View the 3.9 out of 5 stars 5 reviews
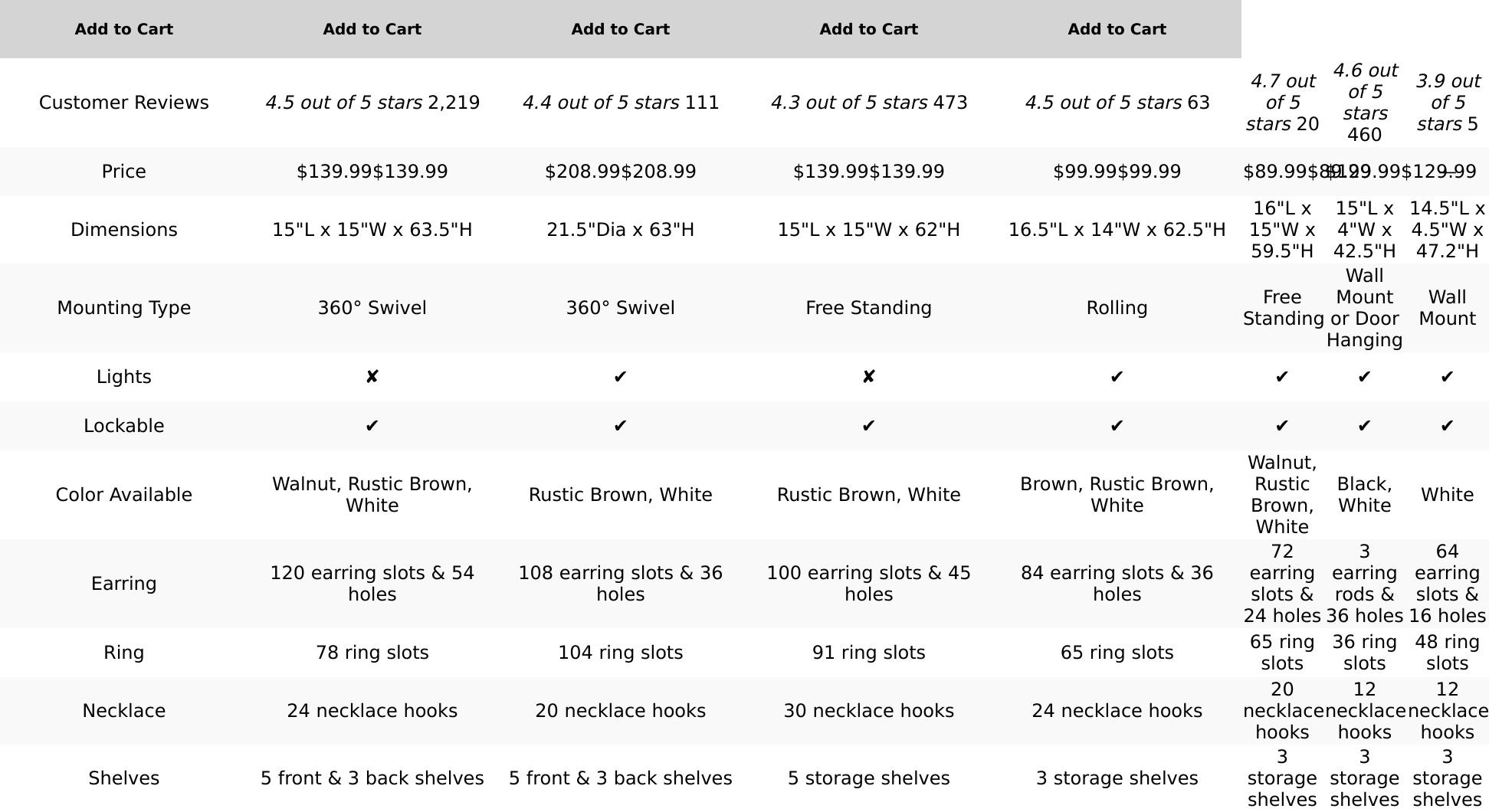This screenshot has height=812, width=1489. 1447,103
